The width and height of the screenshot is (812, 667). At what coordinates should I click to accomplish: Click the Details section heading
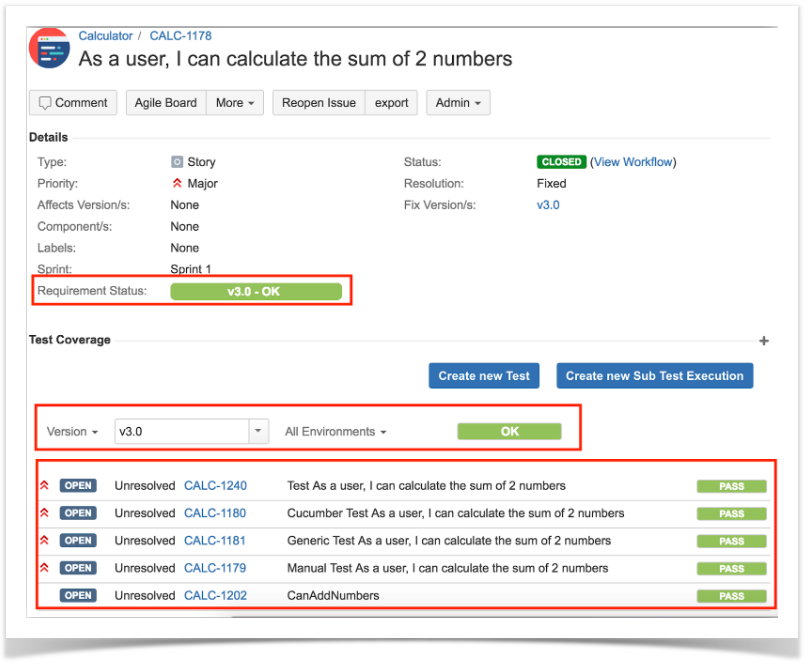[49, 137]
